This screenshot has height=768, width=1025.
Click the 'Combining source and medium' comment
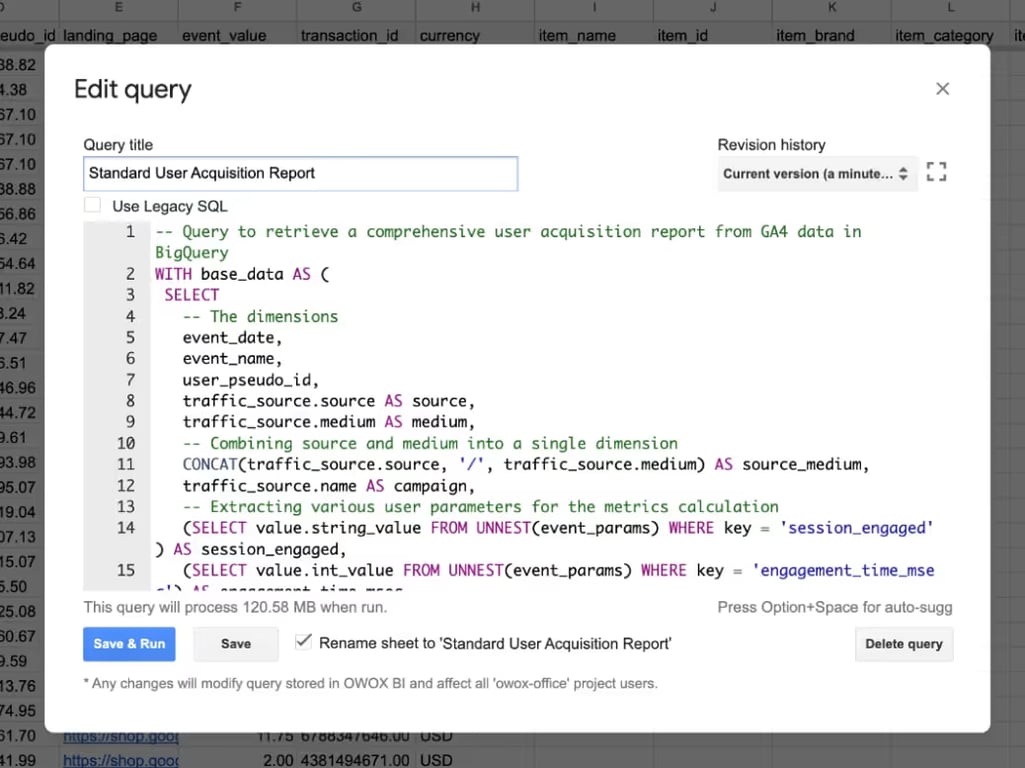coord(430,443)
